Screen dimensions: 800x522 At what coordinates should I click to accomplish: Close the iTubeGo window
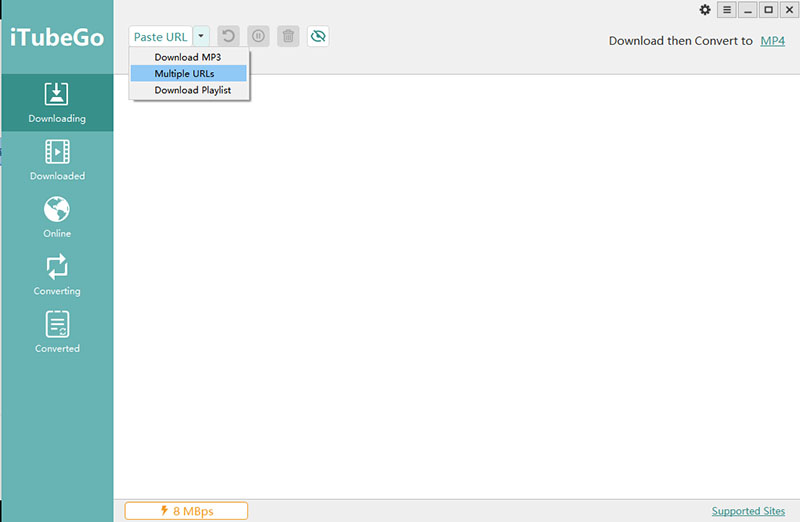789,10
